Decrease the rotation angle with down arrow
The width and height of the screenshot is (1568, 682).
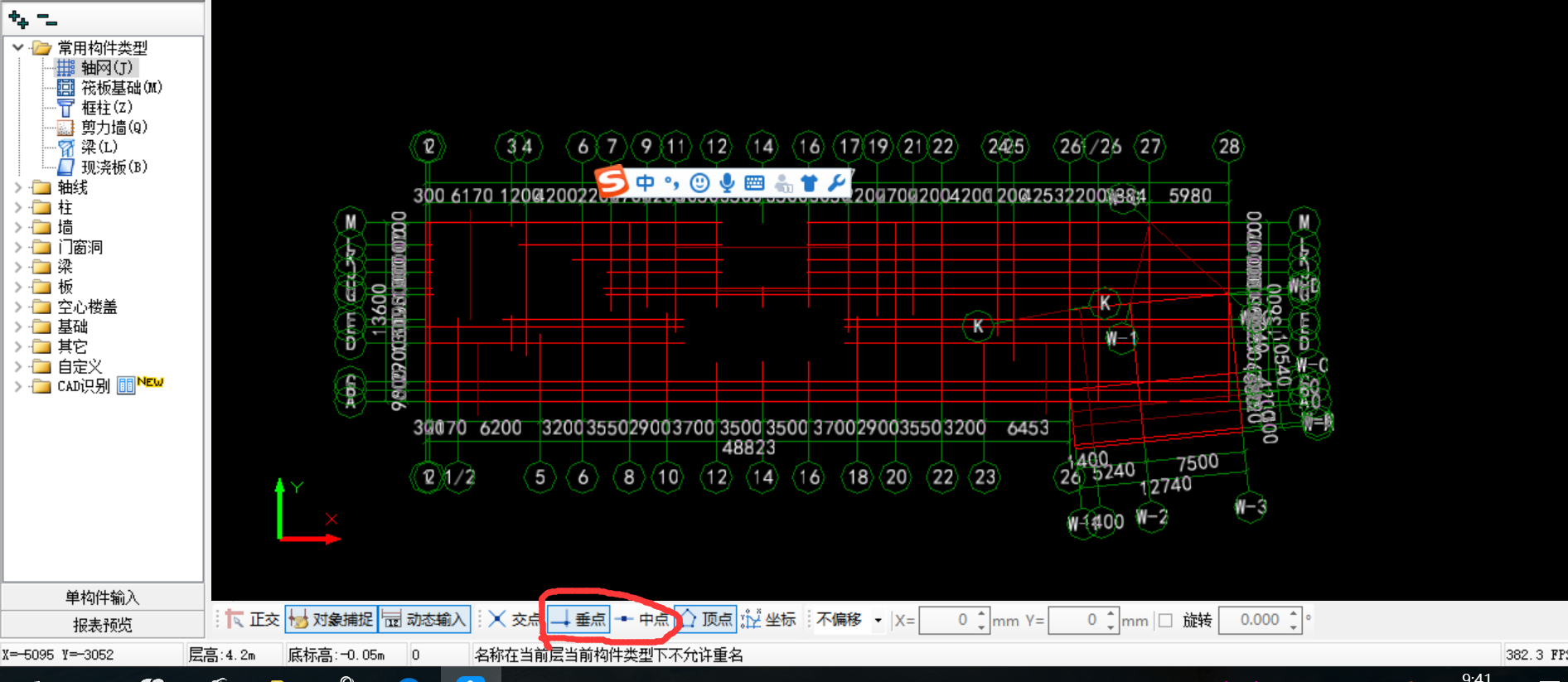pos(1294,626)
